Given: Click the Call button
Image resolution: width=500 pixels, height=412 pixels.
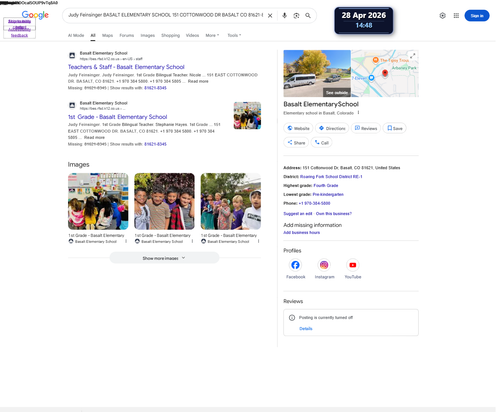Looking at the screenshot, I should click(x=322, y=143).
